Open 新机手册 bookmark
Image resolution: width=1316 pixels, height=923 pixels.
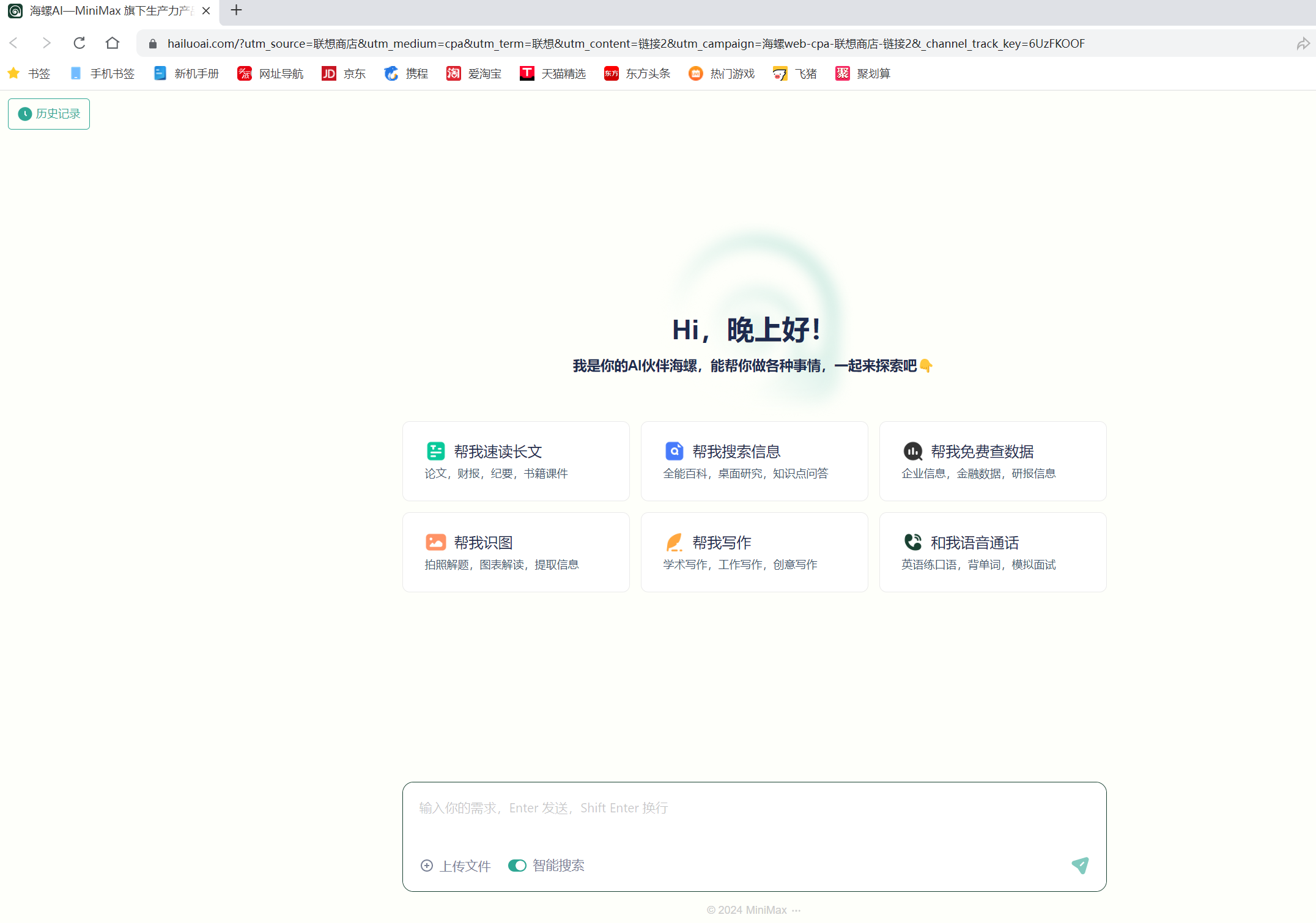coord(187,73)
